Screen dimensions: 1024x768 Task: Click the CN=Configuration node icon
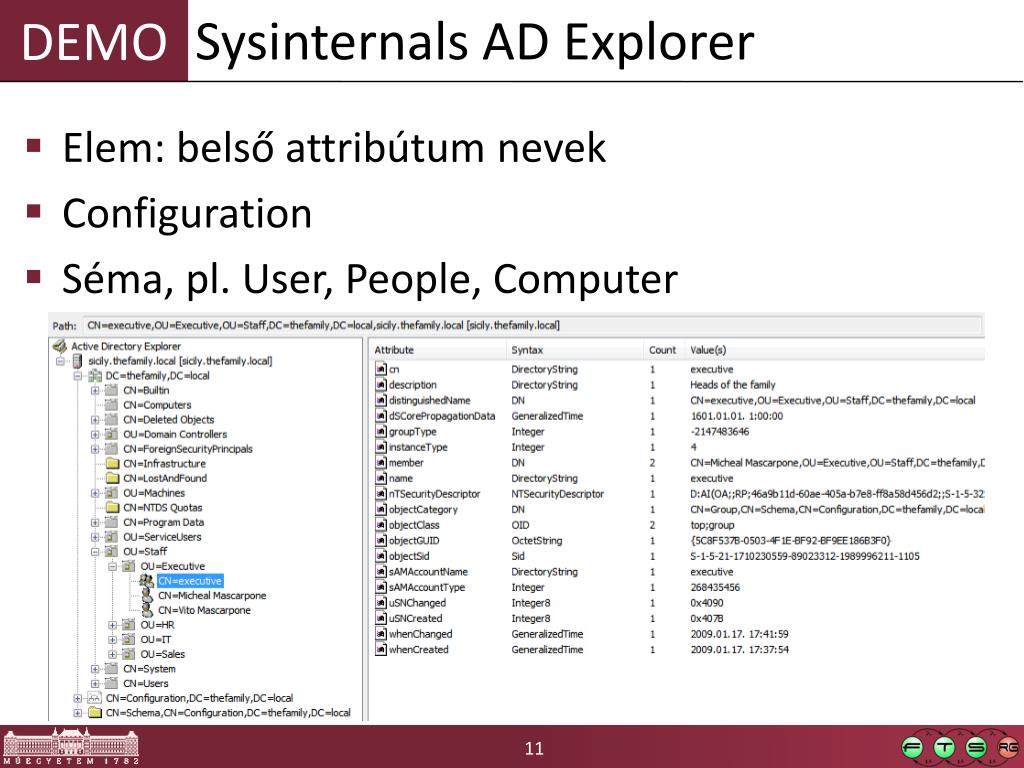pyautogui.click(x=95, y=698)
